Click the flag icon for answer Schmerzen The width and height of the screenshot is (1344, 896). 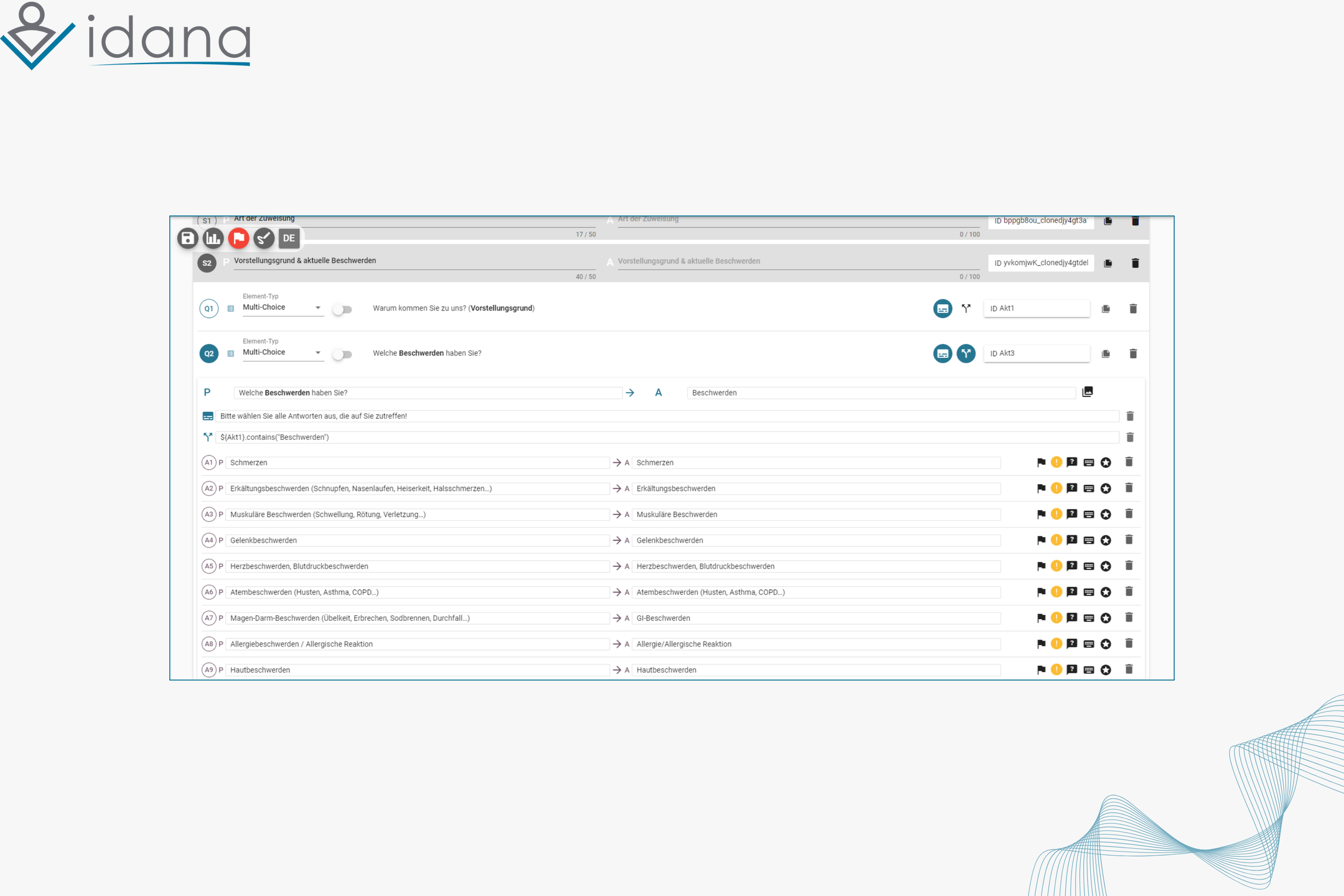1041,462
